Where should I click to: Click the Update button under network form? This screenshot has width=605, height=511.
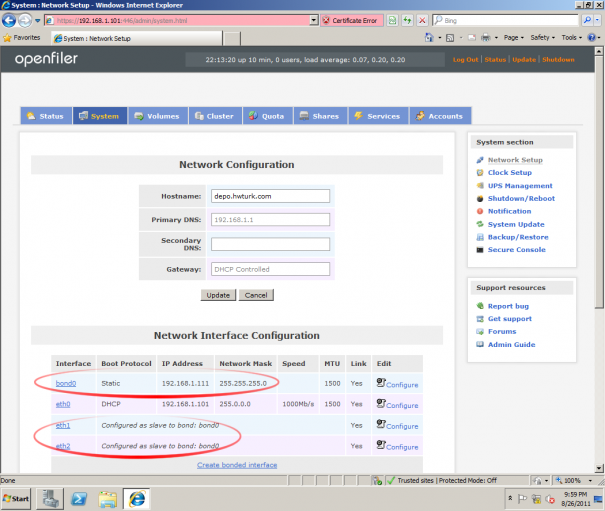(218, 295)
